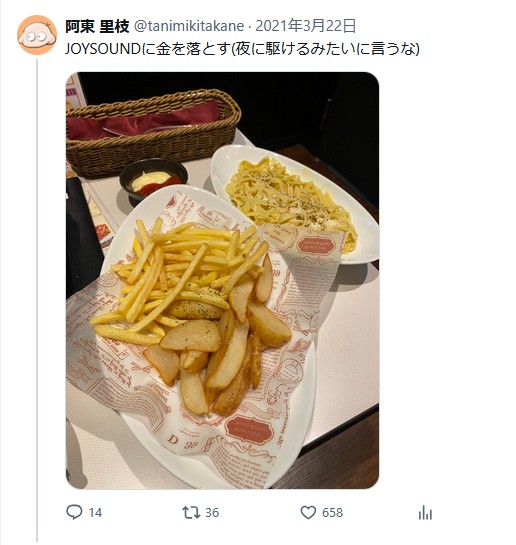Click the reply speech bubble icon
This screenshot has width=516, height=545.
click(x=74, y=512)
